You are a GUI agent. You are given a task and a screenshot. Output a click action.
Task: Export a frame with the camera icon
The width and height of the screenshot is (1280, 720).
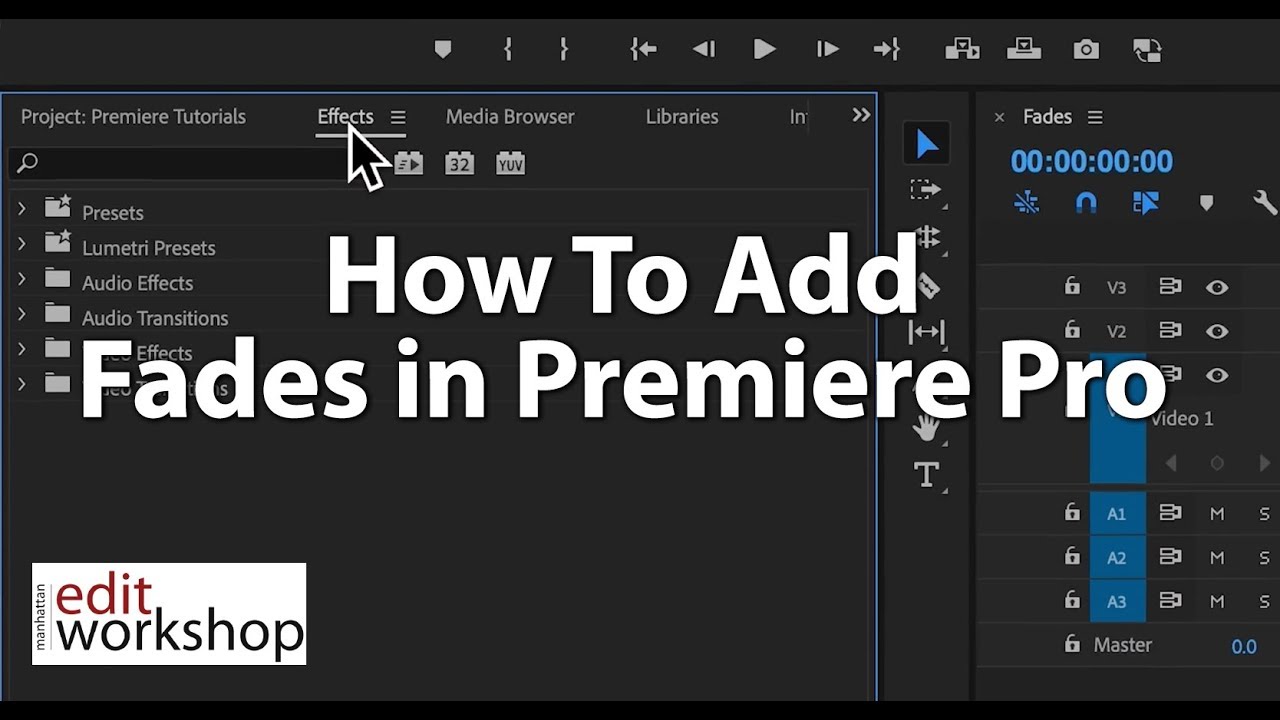(1086, 49)
